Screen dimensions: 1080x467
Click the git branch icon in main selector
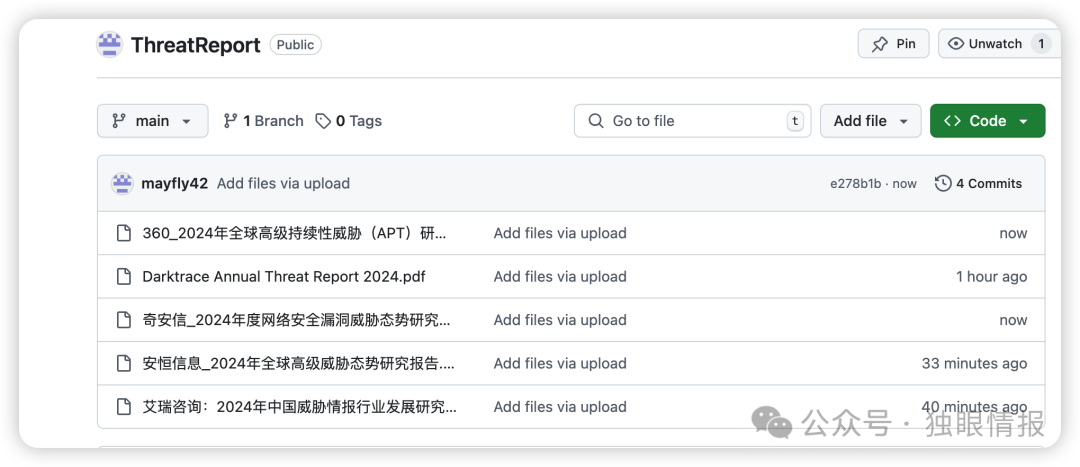[119, 121]
